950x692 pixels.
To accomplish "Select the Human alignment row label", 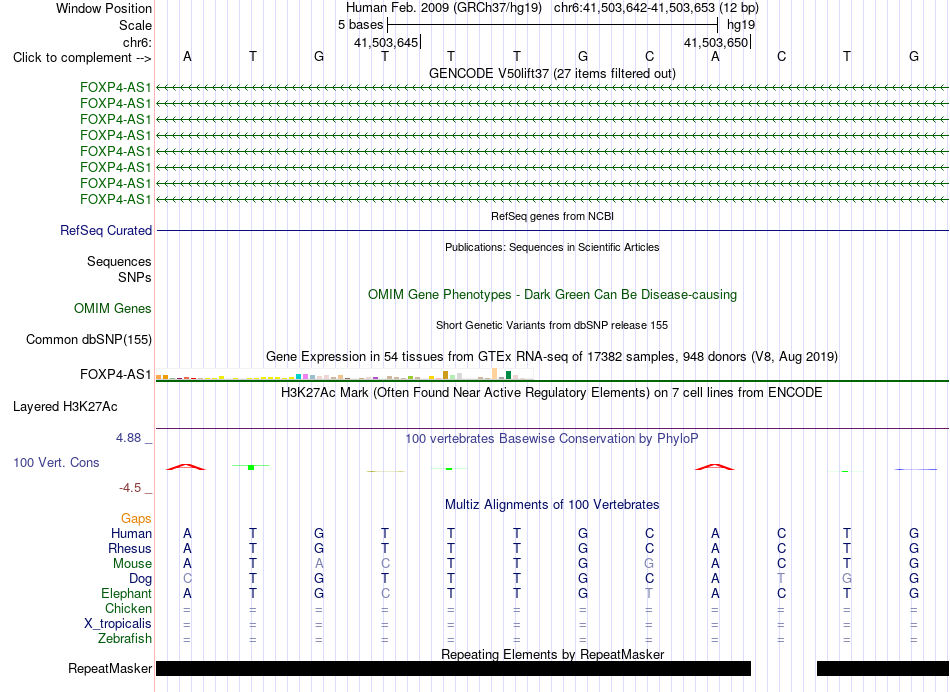I will coord(131,533).
